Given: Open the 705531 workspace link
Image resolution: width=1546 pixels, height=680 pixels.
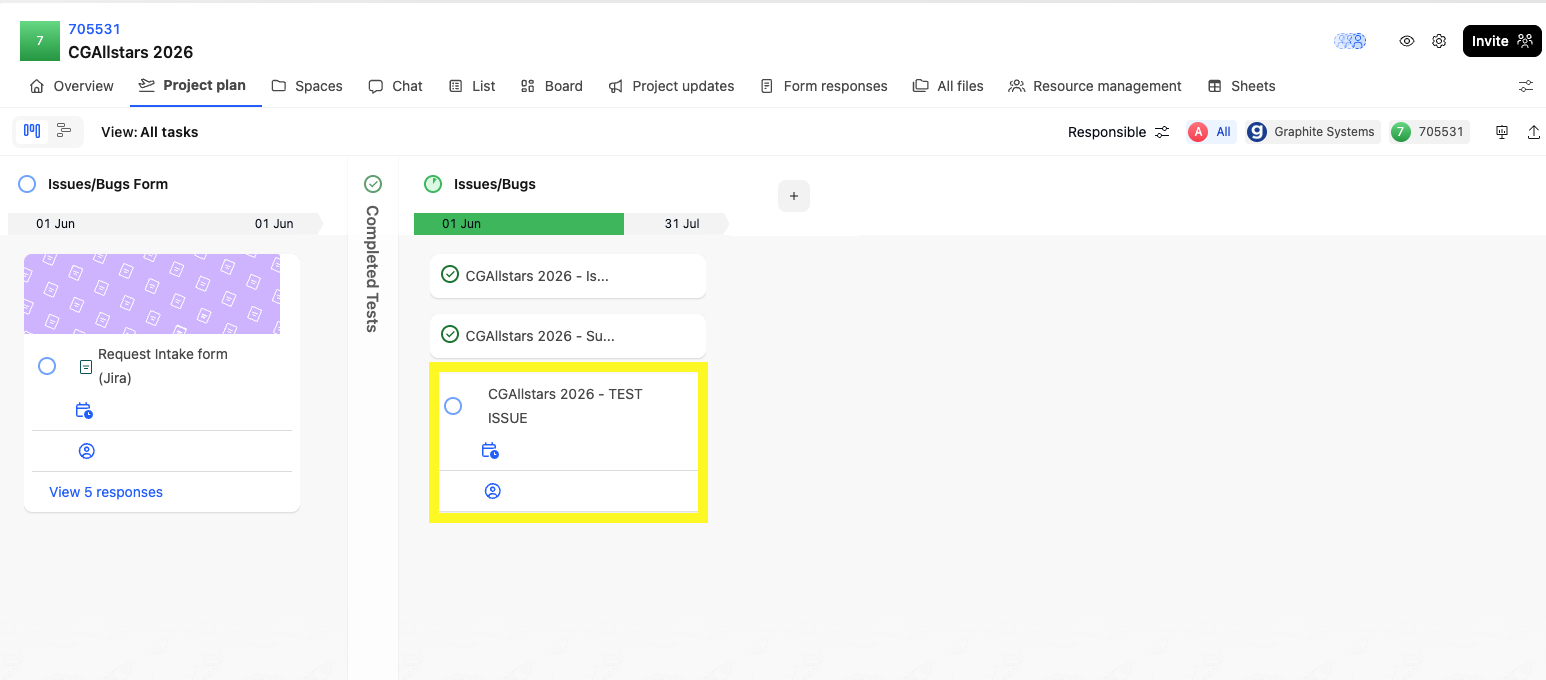Looking at the screenshot, I should pos(94,29).
